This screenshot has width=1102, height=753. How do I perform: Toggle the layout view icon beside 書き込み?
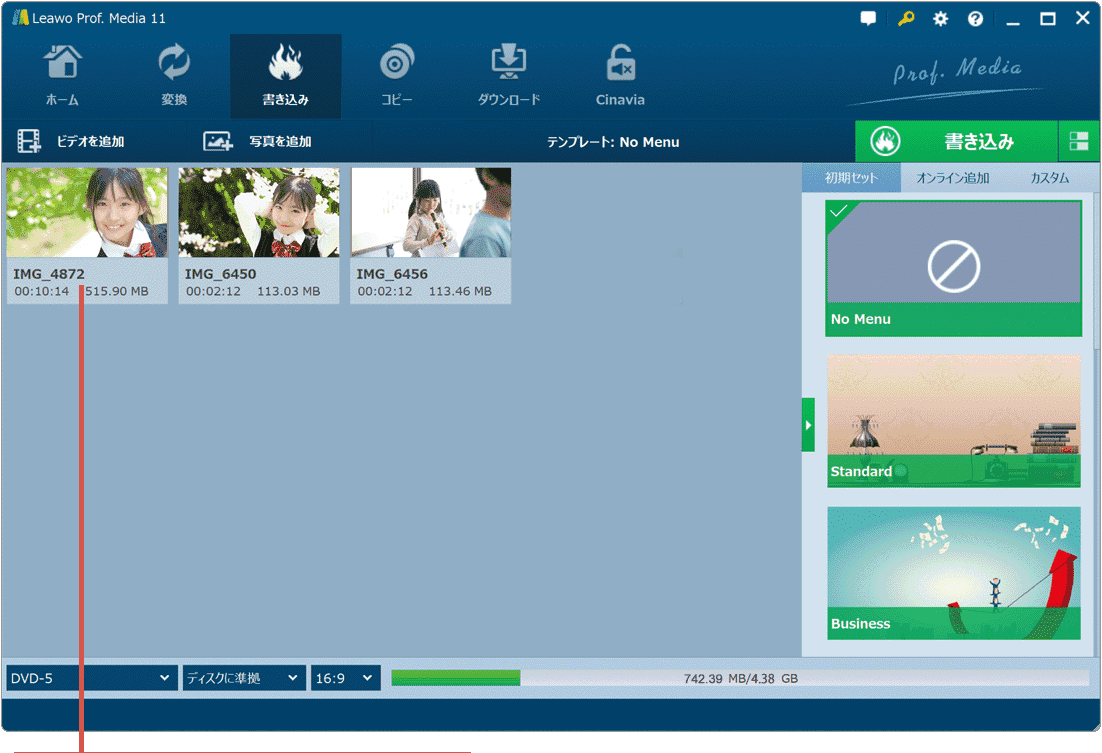click(x=1078, y=142)
